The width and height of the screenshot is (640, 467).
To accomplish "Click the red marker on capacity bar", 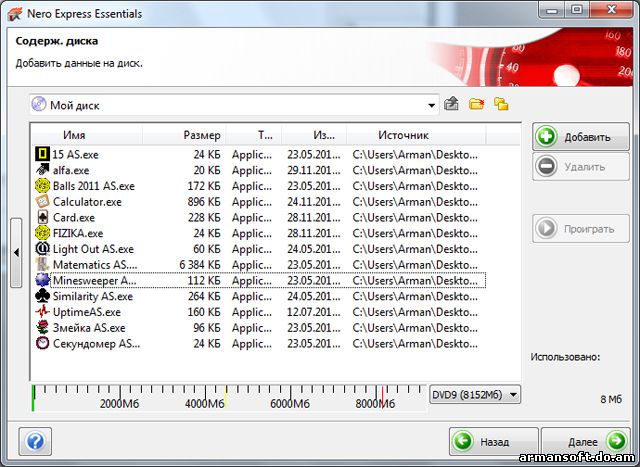I will 382,397.
